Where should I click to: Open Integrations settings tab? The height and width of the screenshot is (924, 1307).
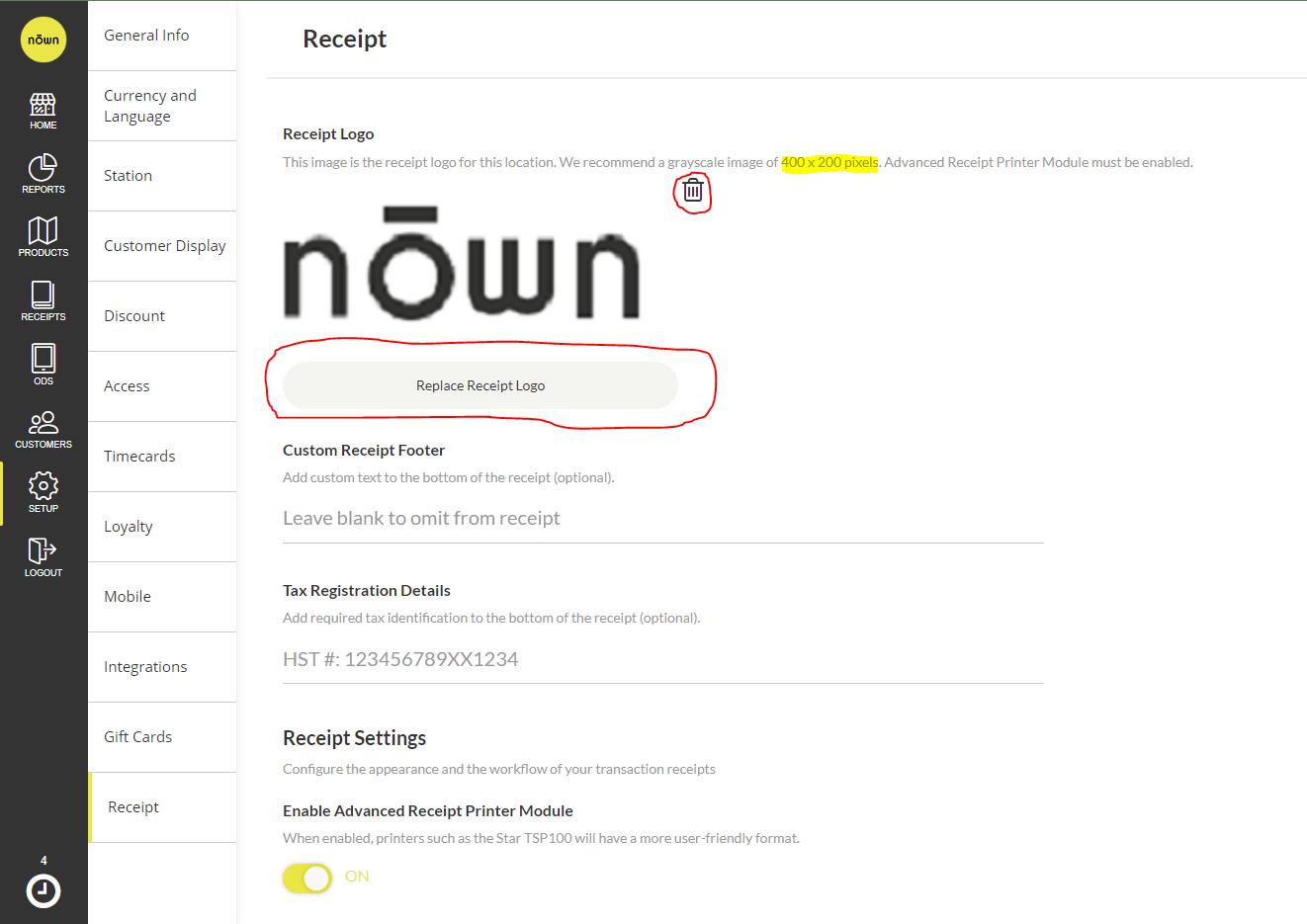(x=162, y=667)
